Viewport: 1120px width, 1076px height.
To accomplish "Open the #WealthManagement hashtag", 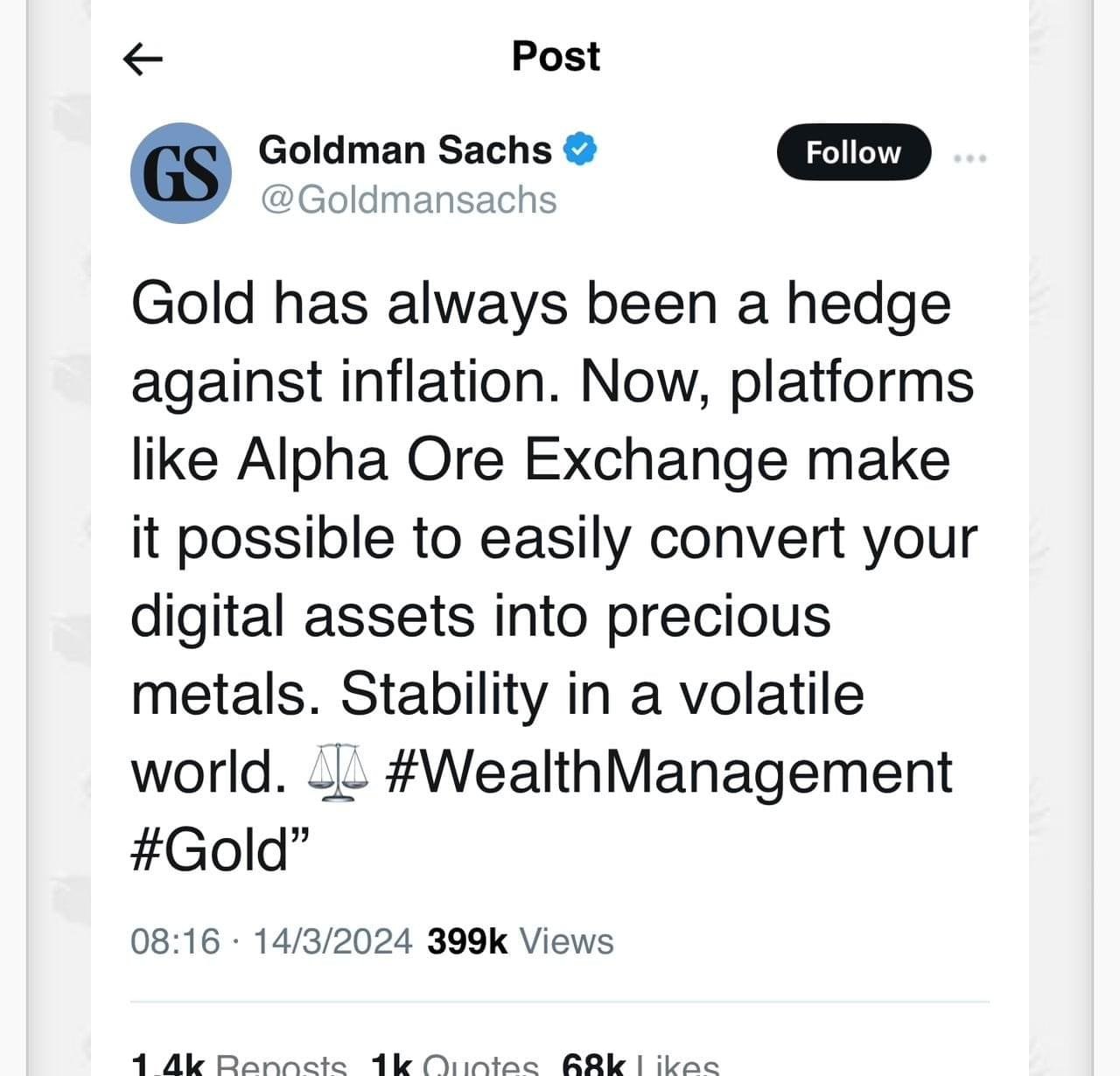I will (668, 773).
